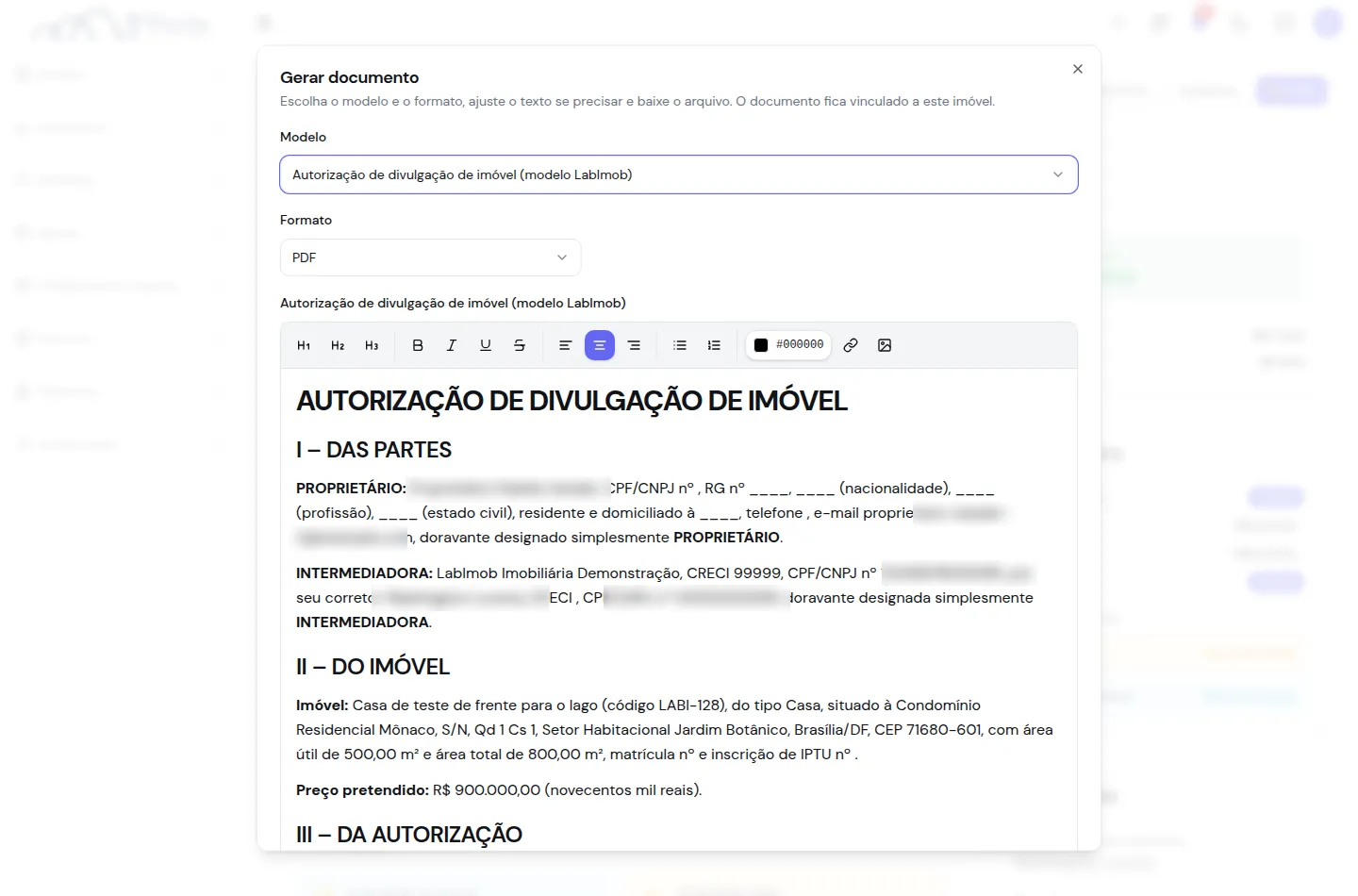Insert an image into the document
The height and width of the screenshot is (896, 1358).
pos(885,345)
